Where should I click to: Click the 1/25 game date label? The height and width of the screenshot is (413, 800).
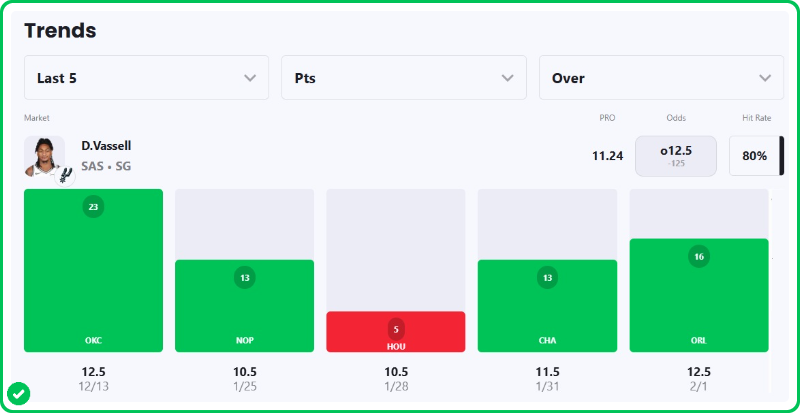[244, 386]
